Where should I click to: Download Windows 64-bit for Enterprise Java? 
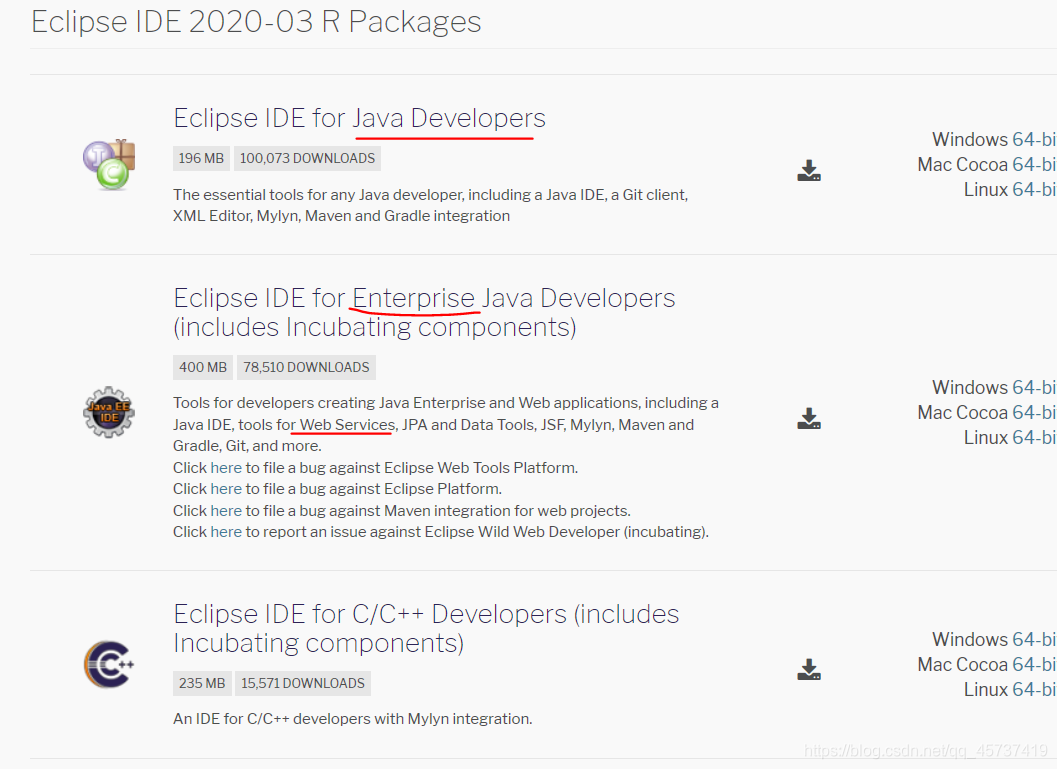point(1034,388)
